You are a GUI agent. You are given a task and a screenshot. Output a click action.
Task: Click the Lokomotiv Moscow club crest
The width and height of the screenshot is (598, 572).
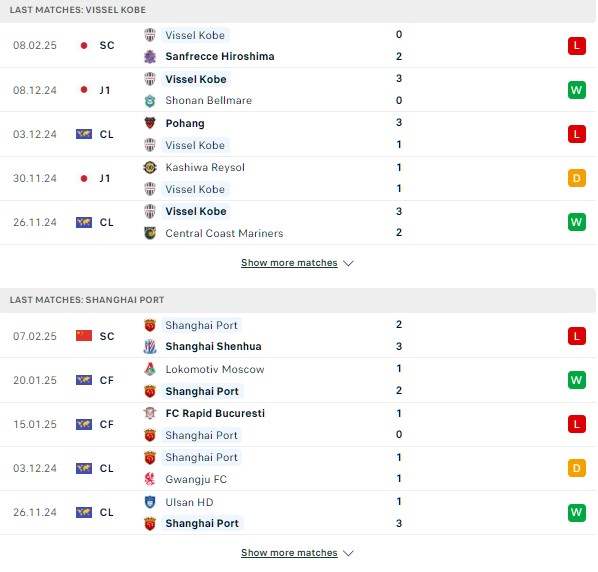pos(150,369)
